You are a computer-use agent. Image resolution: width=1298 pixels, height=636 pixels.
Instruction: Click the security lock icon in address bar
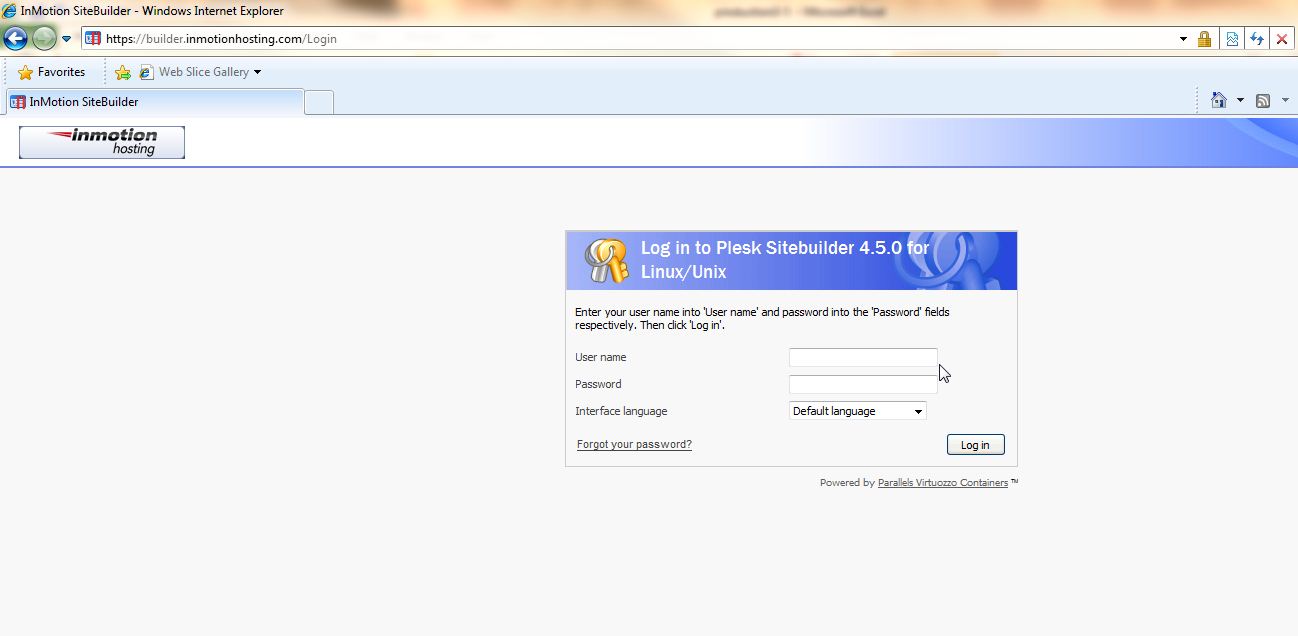1205,39
